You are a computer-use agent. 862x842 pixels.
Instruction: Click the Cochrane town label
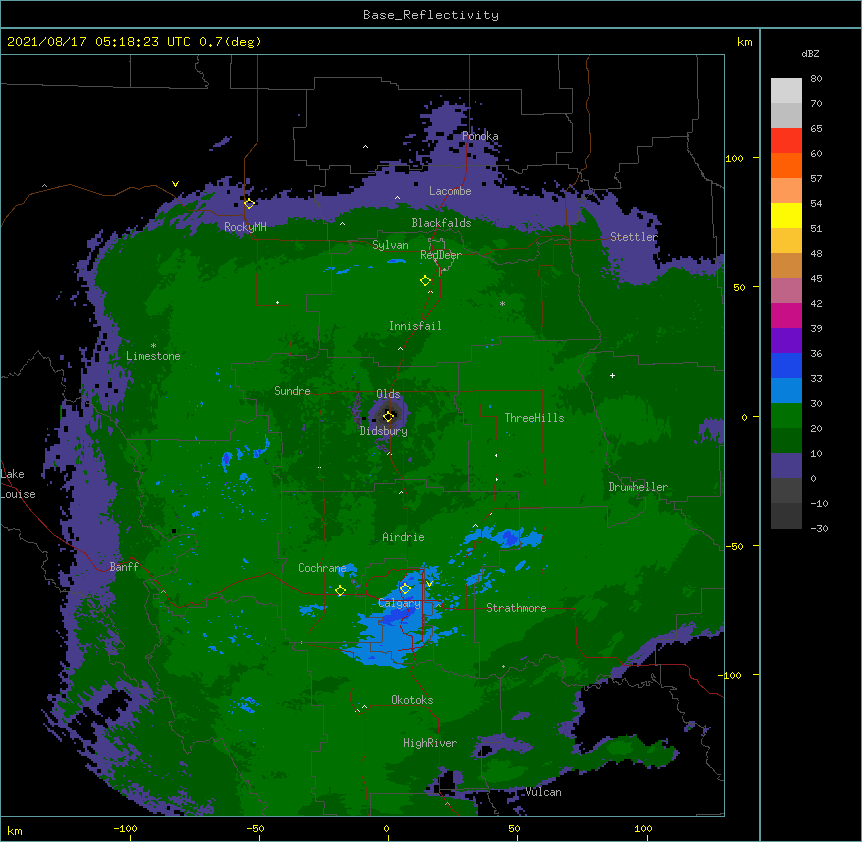click(322, 568)
